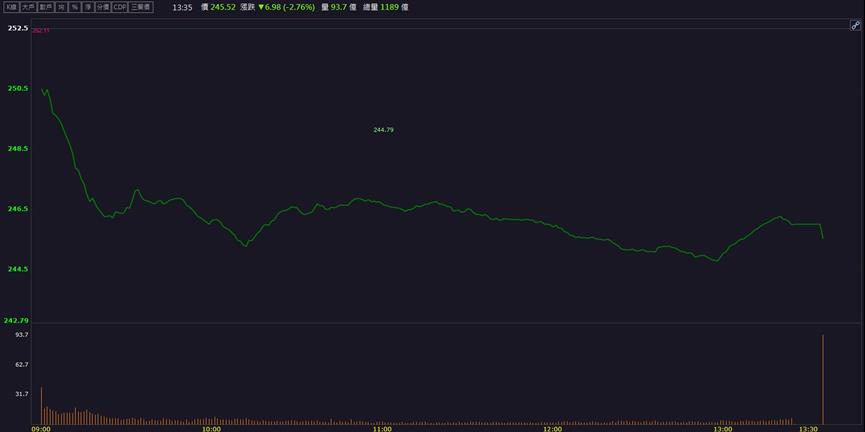Click the opening 09:00 volume bar

(x=41, y=406)
